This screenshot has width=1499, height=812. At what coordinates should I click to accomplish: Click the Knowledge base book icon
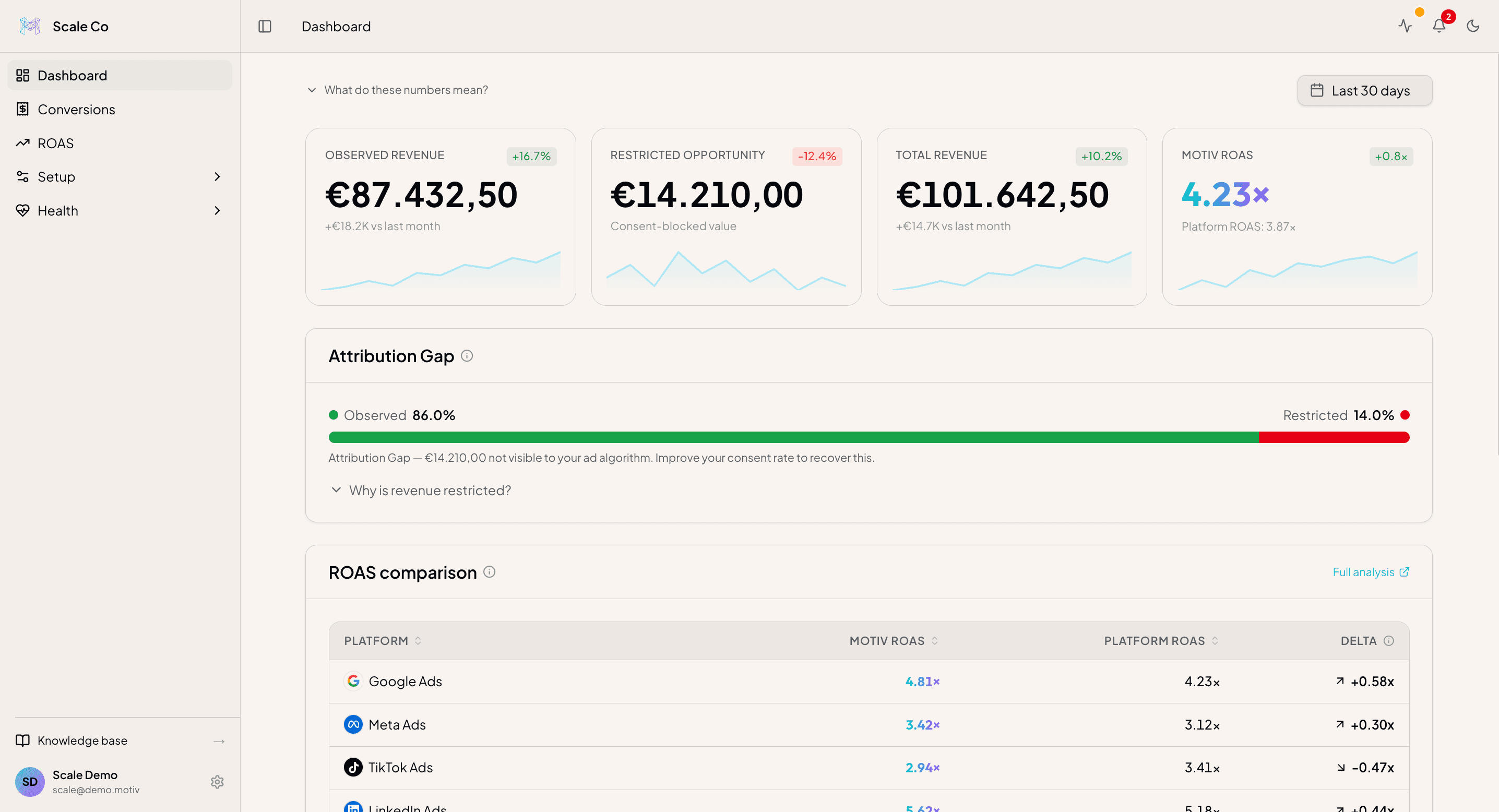[22, 741]
